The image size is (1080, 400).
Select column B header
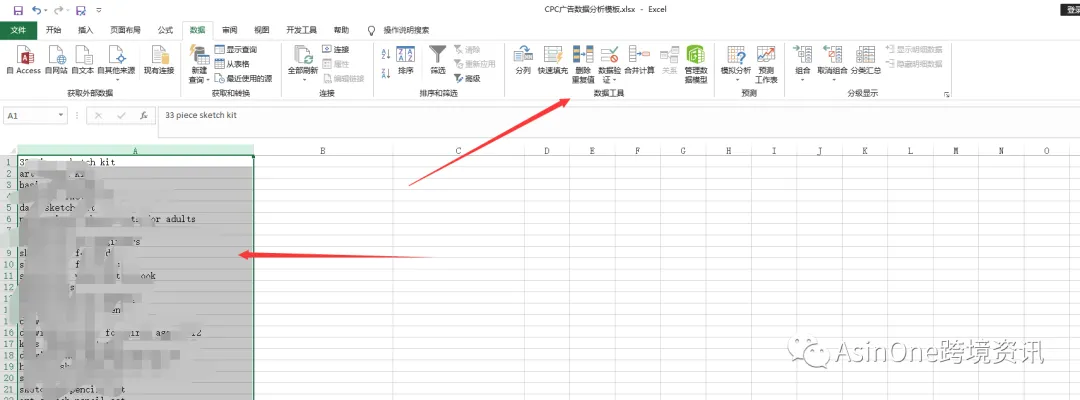322,151
